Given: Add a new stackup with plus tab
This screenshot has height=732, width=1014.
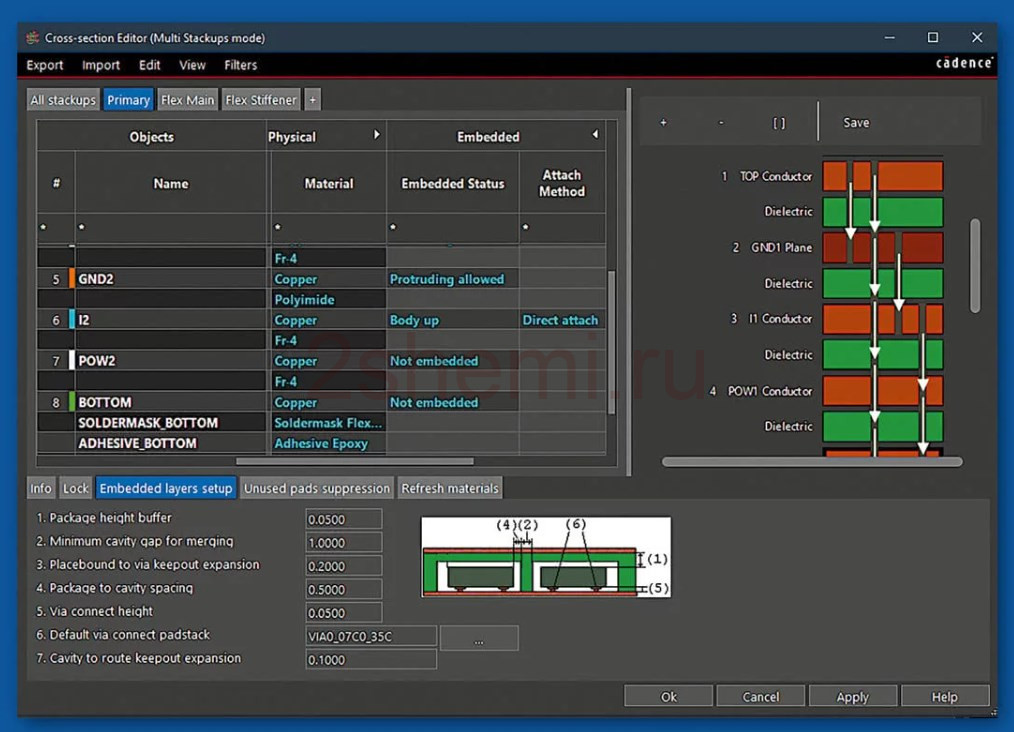Looking at the screenshot, I should pyautogui.click(x=312, y=100).
